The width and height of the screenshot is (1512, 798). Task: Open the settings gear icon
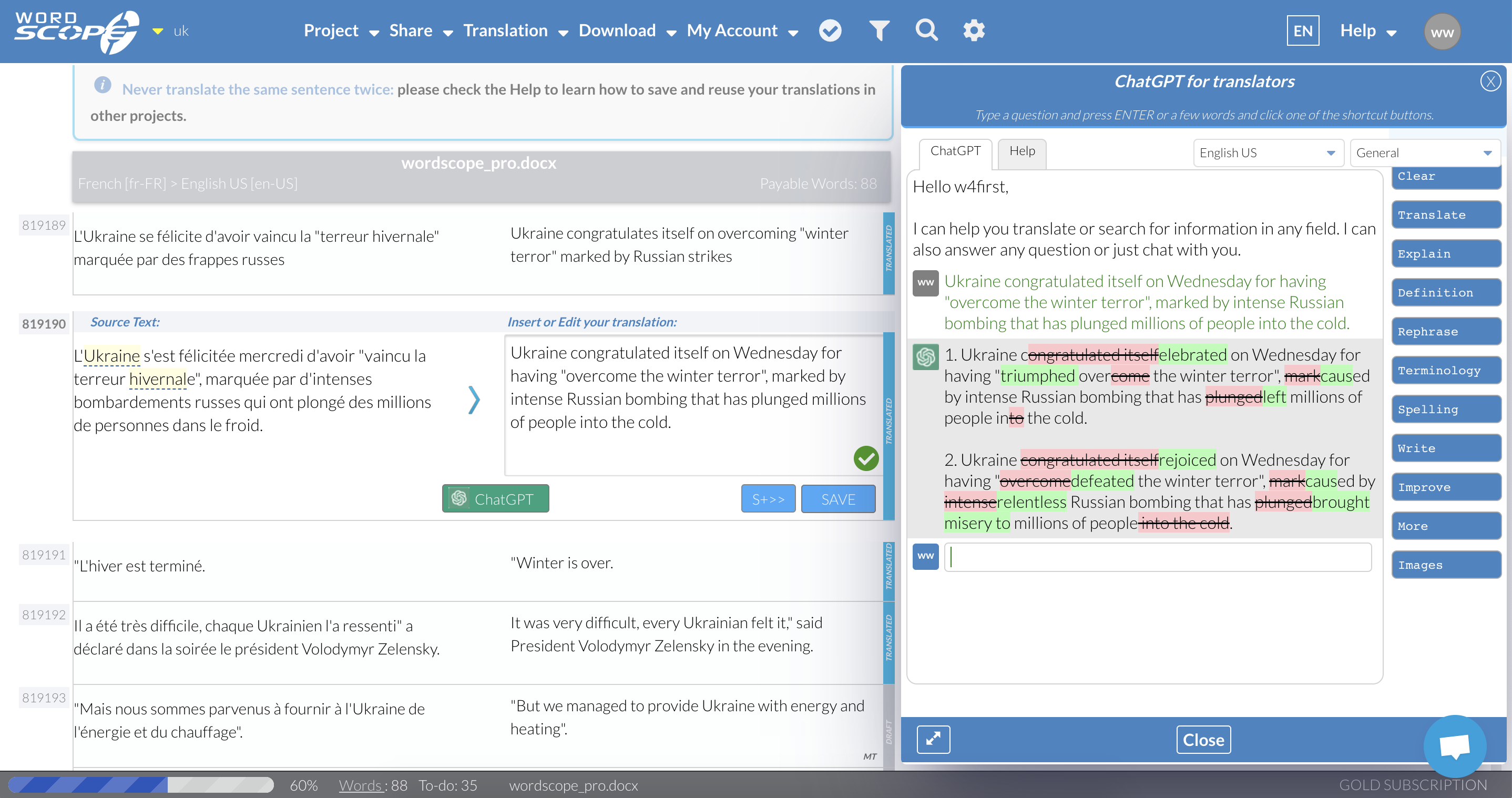click(x=974, y=30)
